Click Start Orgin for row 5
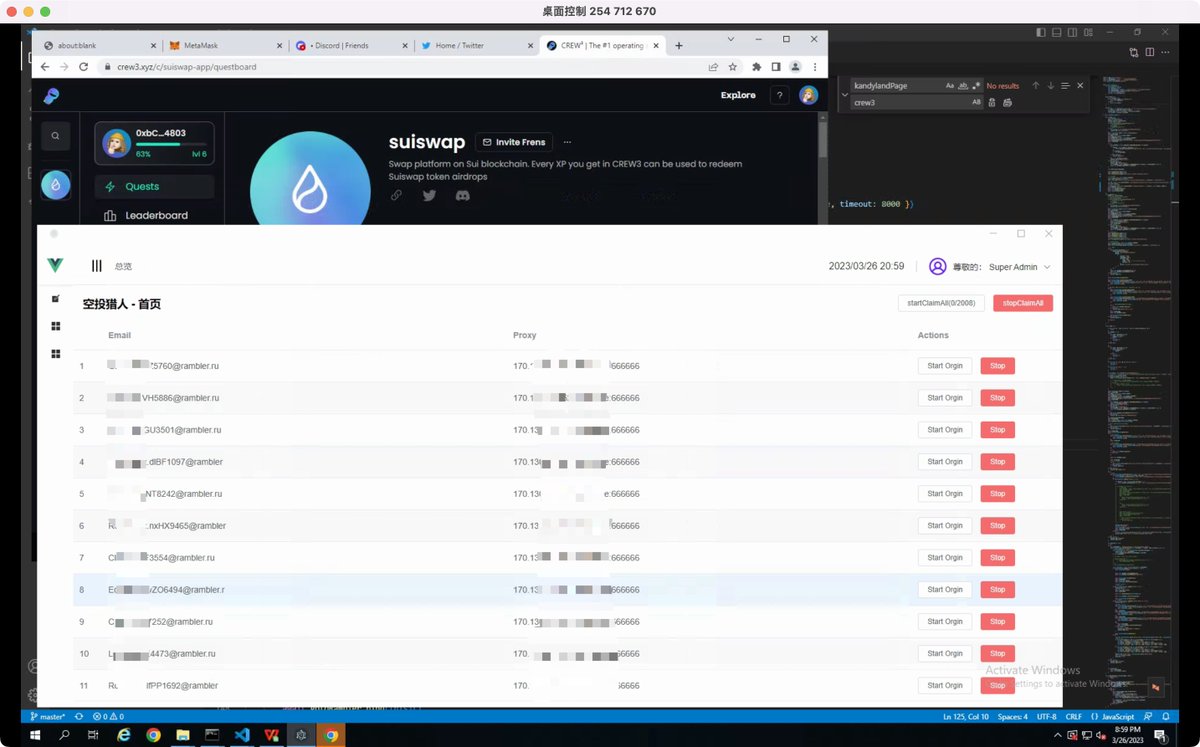 (x=945, y=494)
